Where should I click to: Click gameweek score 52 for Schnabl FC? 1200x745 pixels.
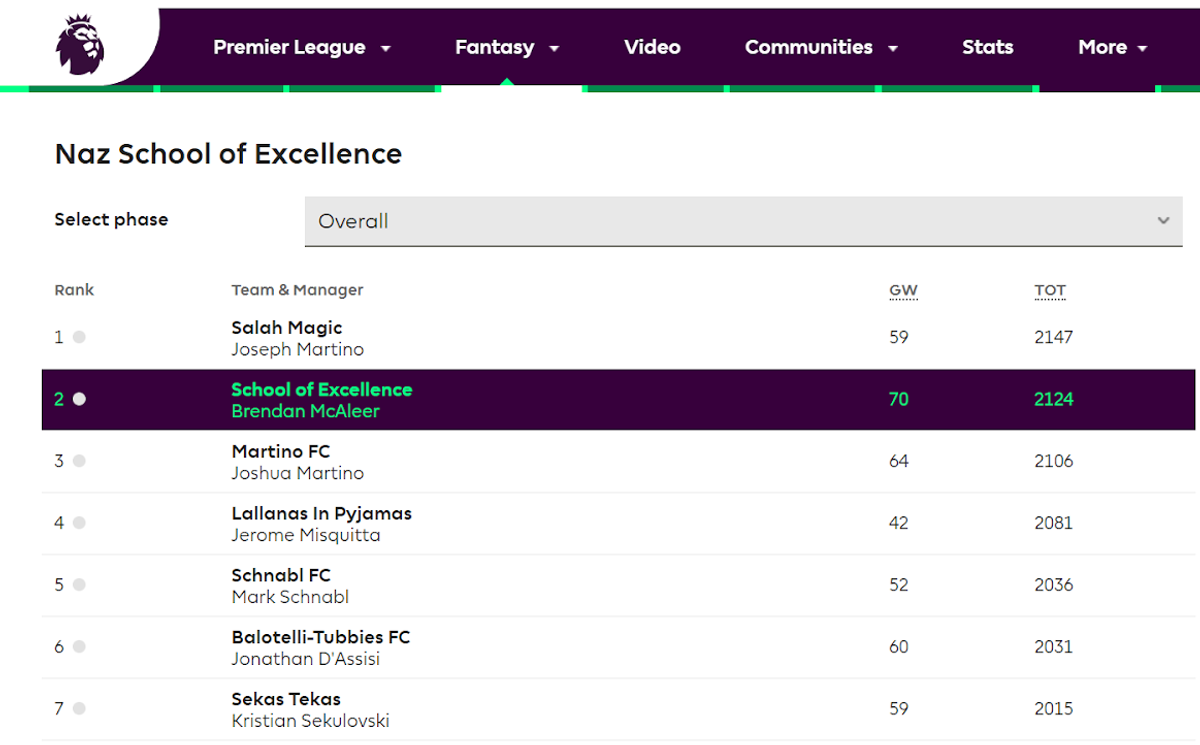tap(899, 585)
